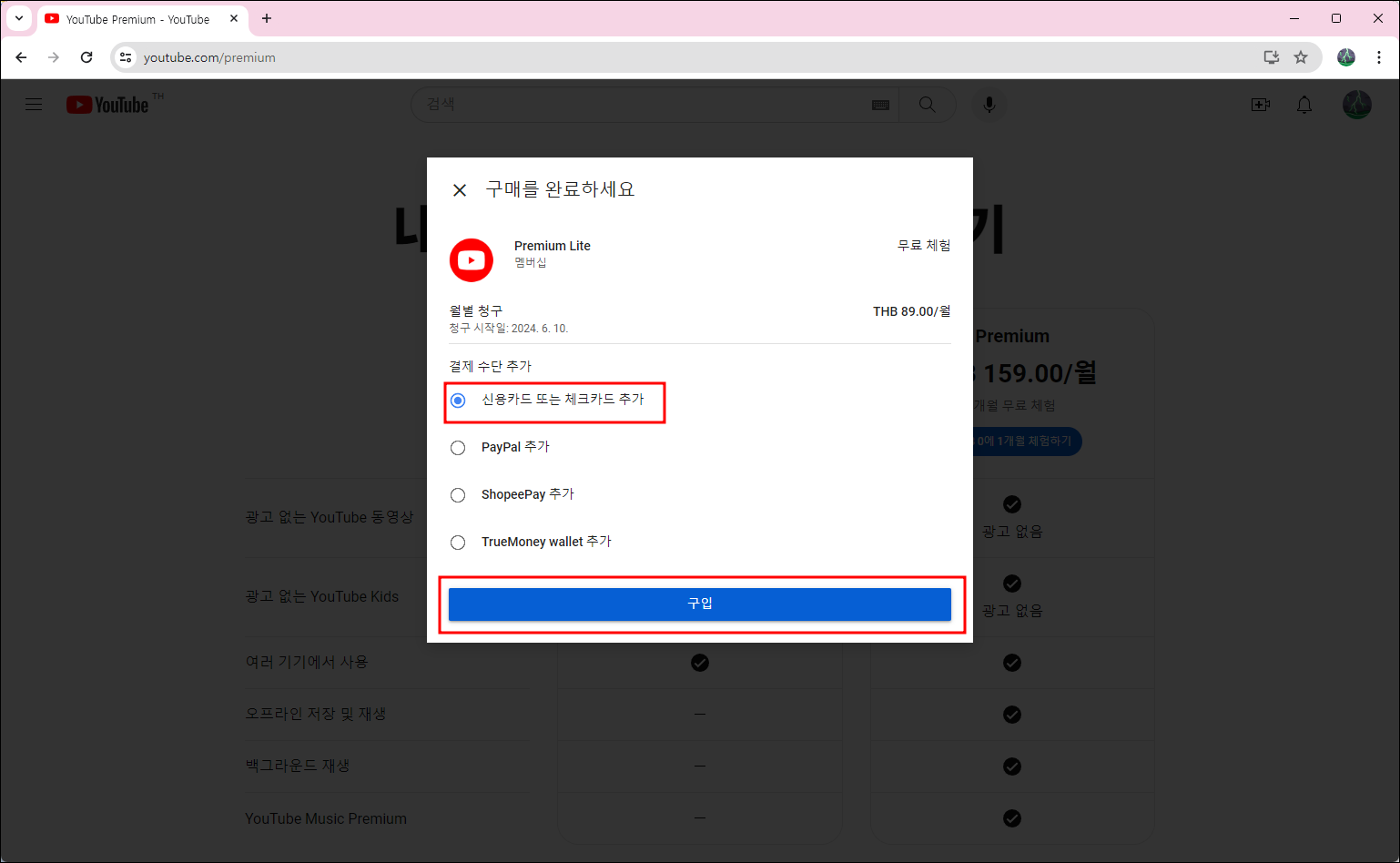Click the 오프라인 저장 및 재생 row label
This screenshot has width=1400, height=863.
[x=316, y=714]
